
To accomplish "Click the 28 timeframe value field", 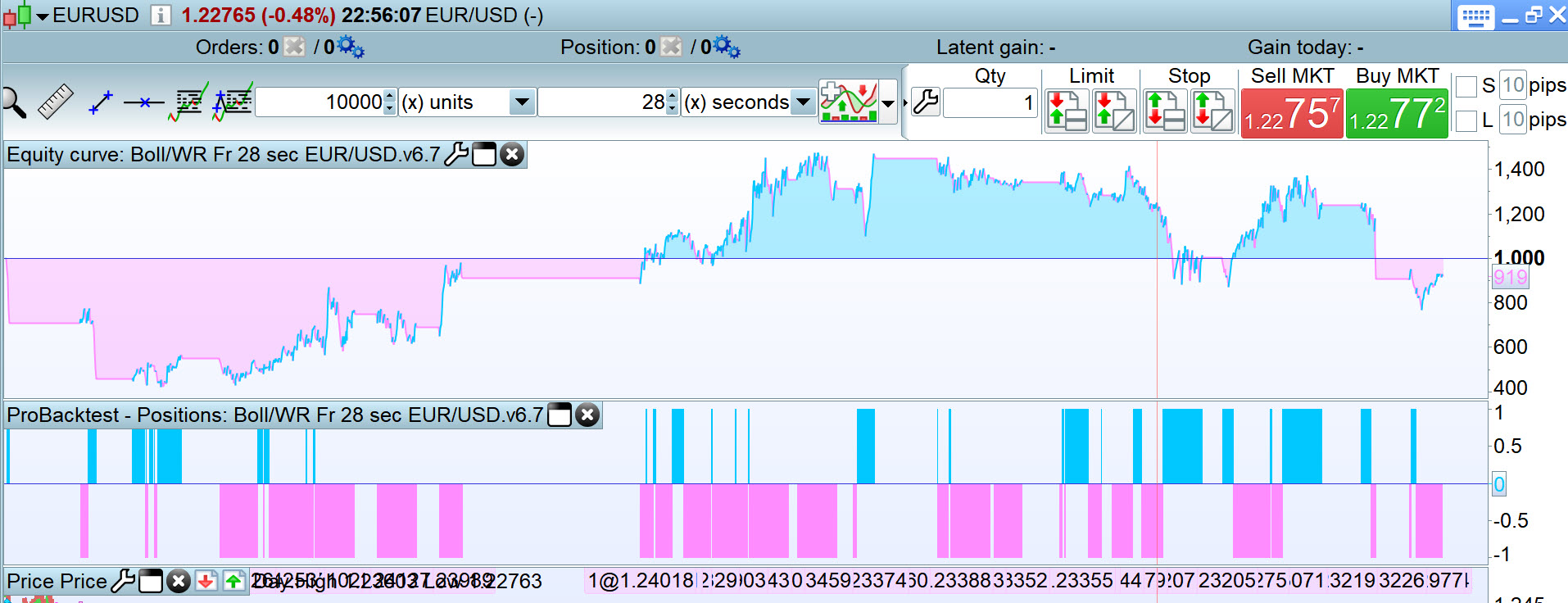I will [x=602, y=102].
